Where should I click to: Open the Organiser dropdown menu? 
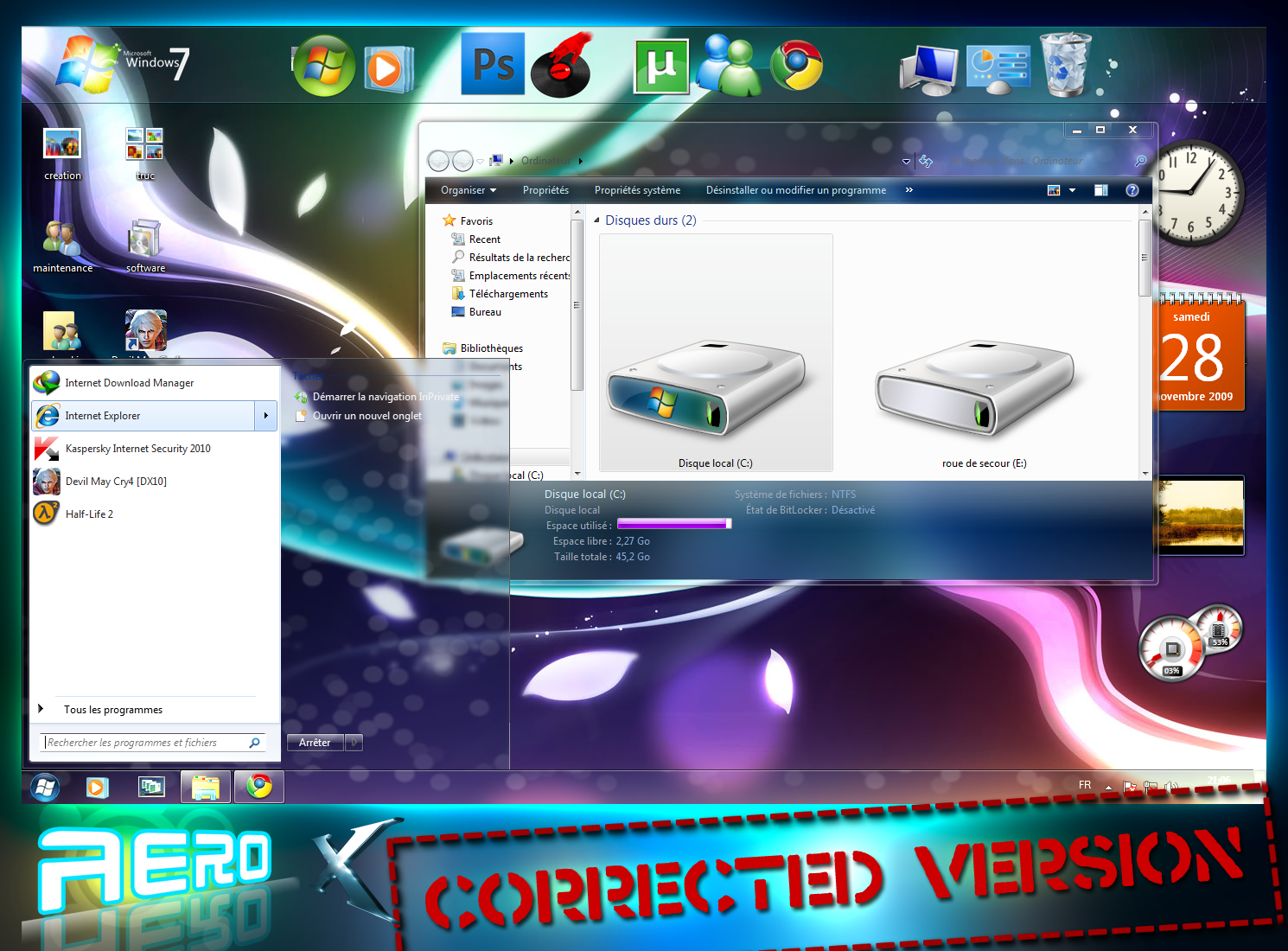[x=469, y=190]
